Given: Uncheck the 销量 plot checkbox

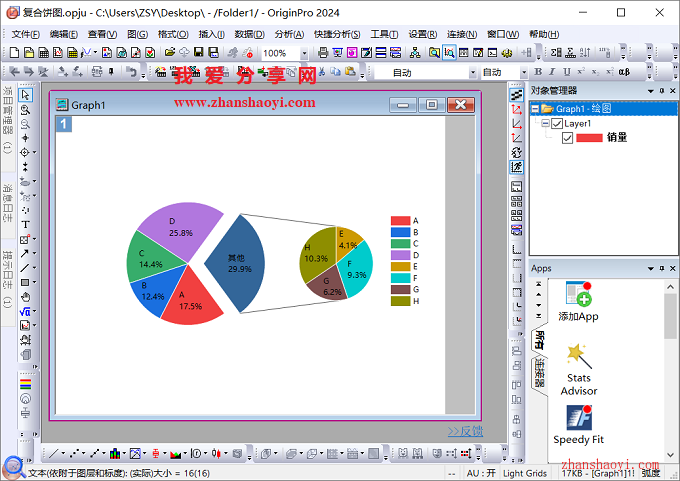Looking at the screenshot, I should pyautogui.click(x=567, y=138).
